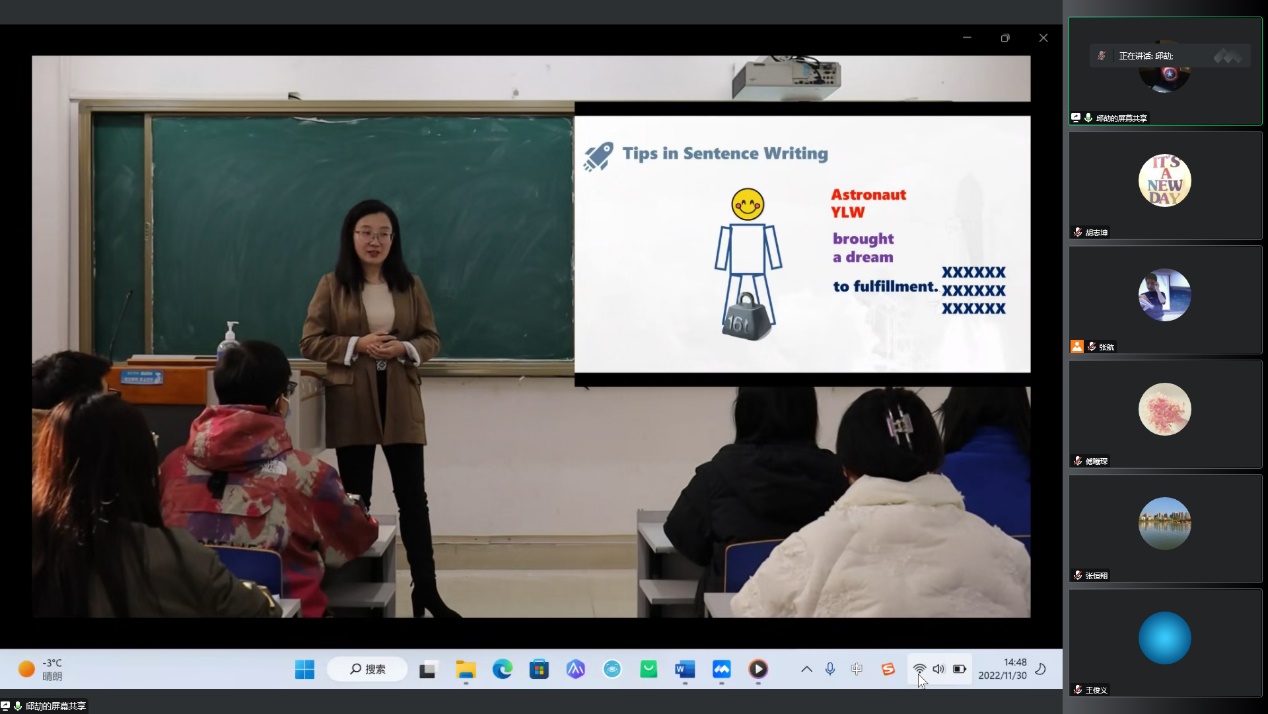The height and width of the screenshot is (714, 1268).
Task: Expand the hidden system tray icons
Action: click(807, 669)
